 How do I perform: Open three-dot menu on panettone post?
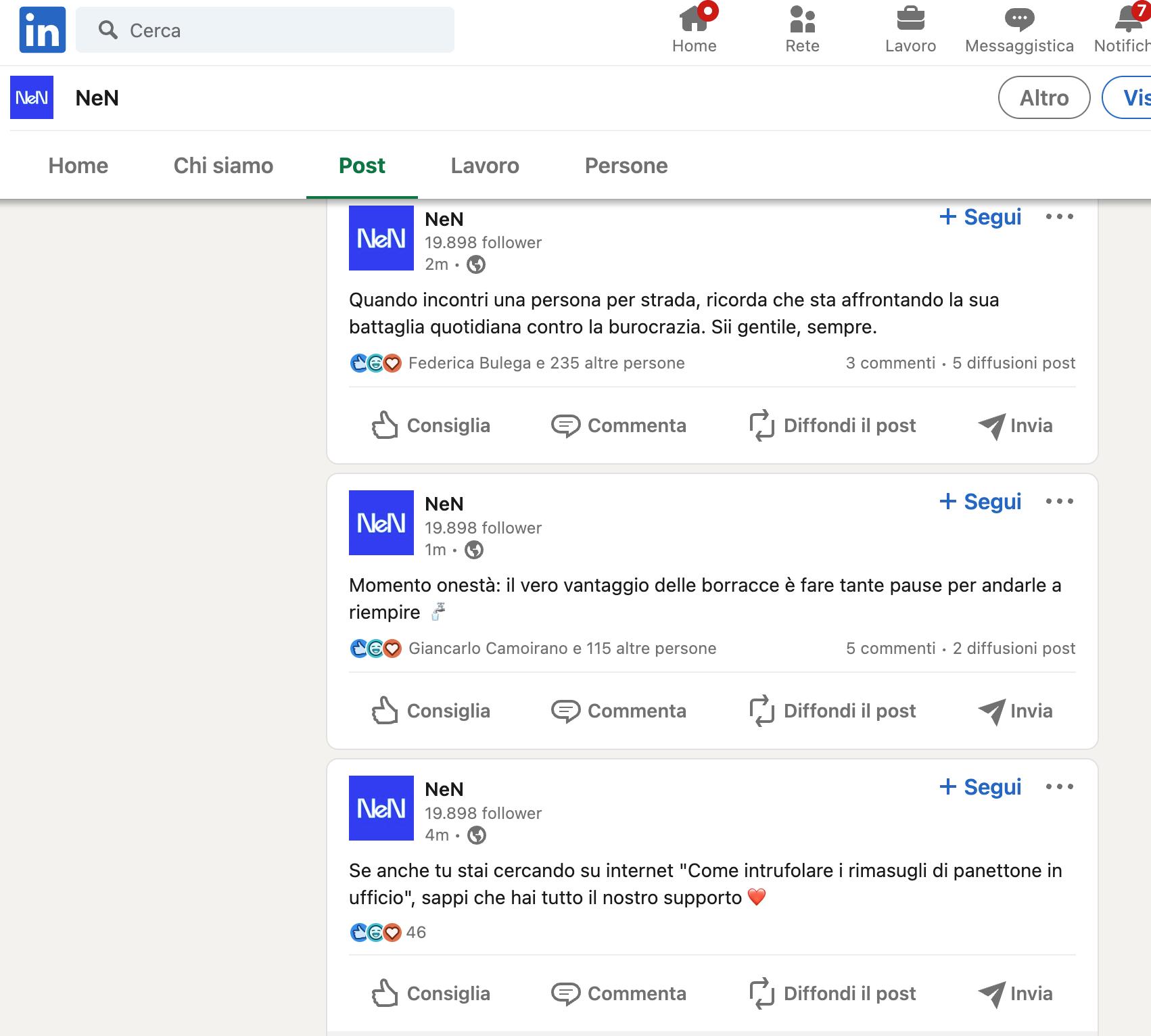point(1059,787)
